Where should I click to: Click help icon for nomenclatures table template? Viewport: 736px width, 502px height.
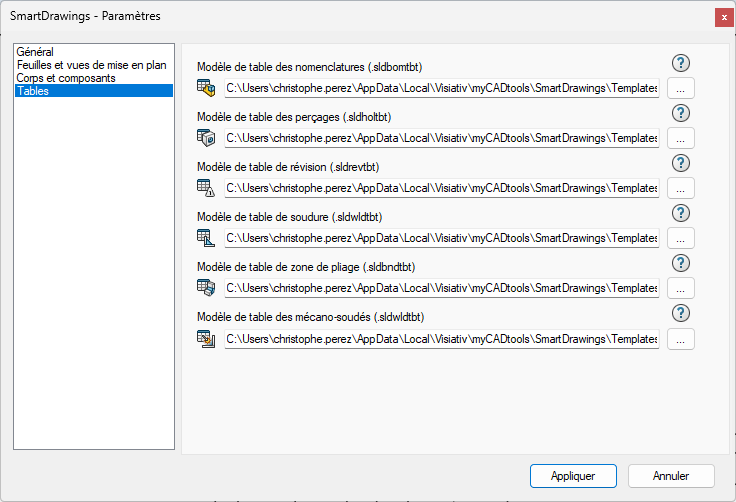pos(681,64)
